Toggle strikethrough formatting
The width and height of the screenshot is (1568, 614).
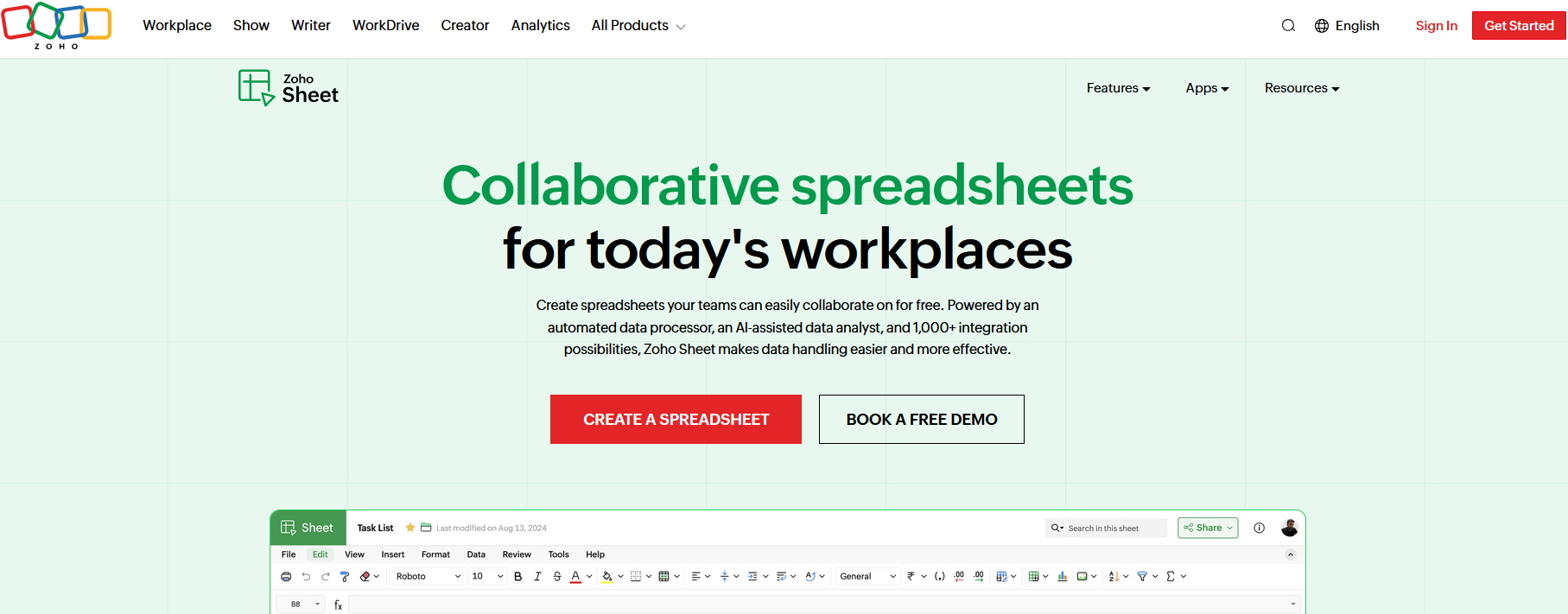tap(557, 577)
